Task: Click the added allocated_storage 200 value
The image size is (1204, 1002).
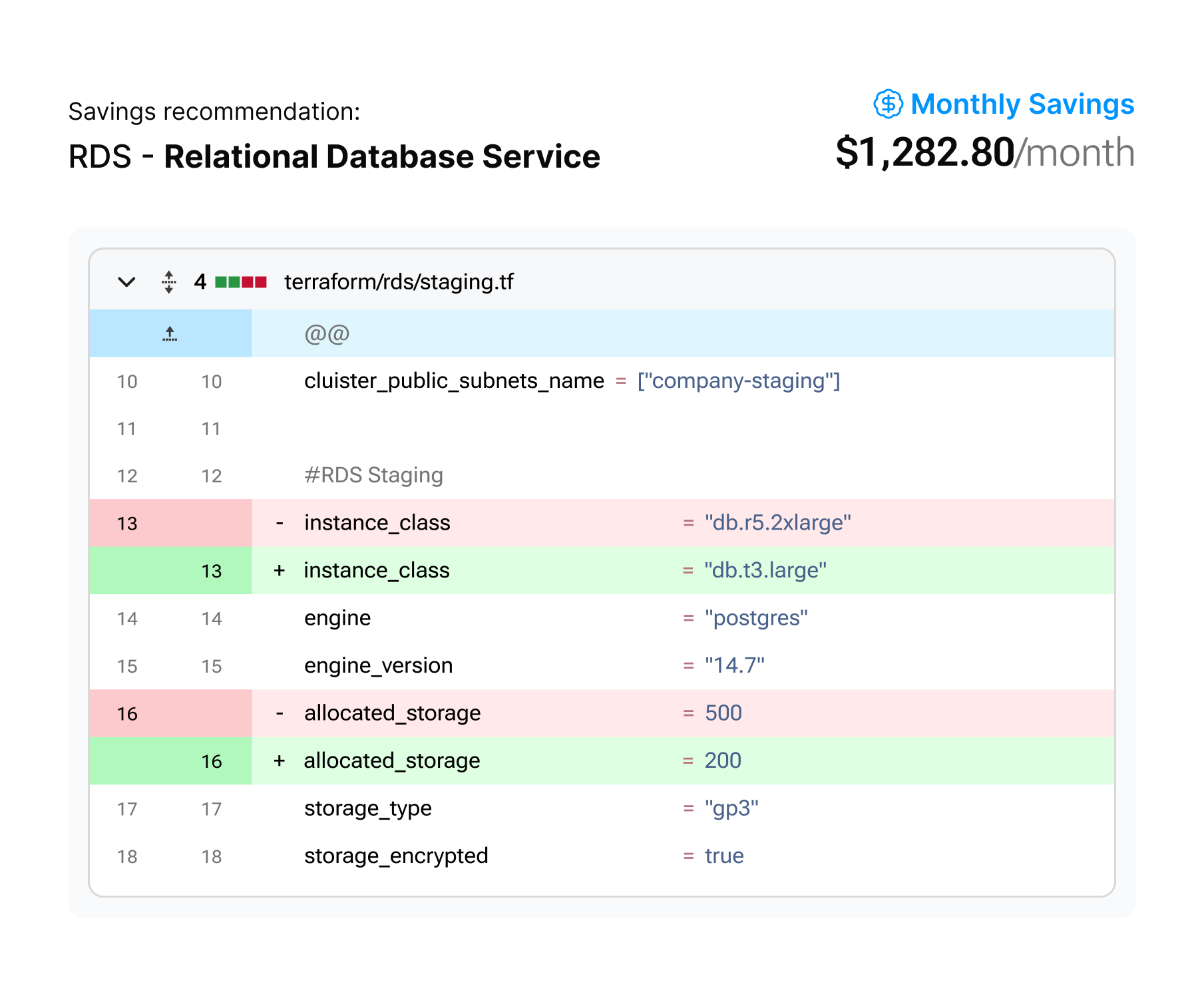Action: click(x=723, y=760)
